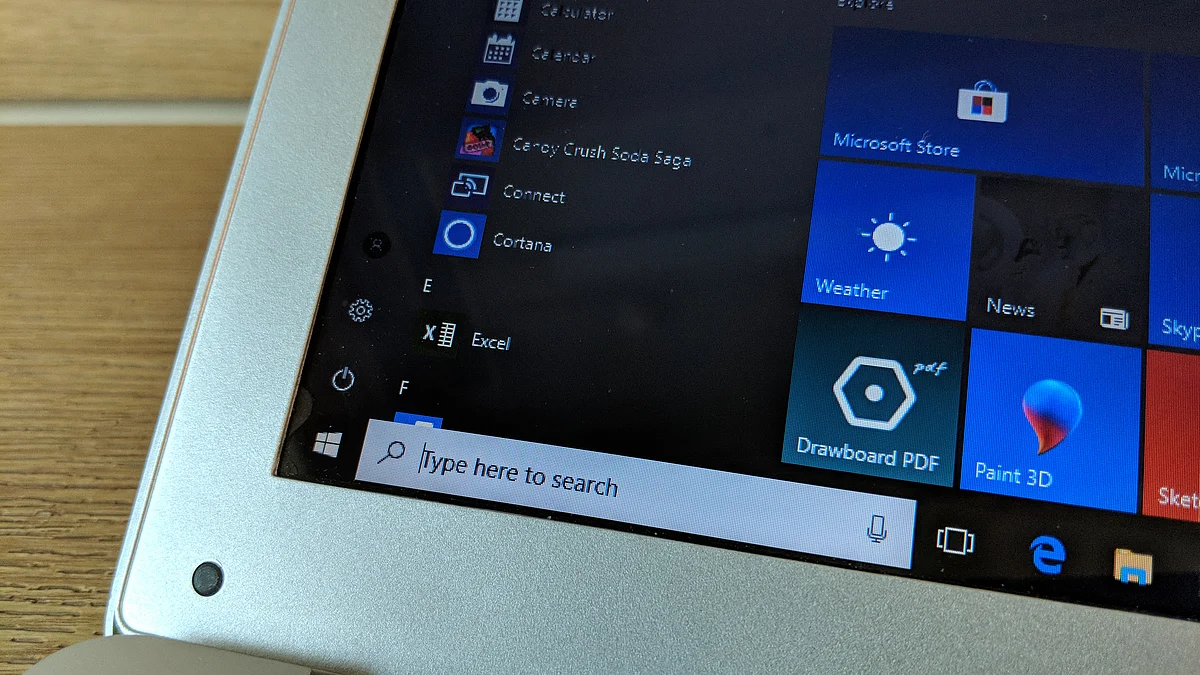Open Cortana app icon in list

pyautogui.click(x=459, y=235)
